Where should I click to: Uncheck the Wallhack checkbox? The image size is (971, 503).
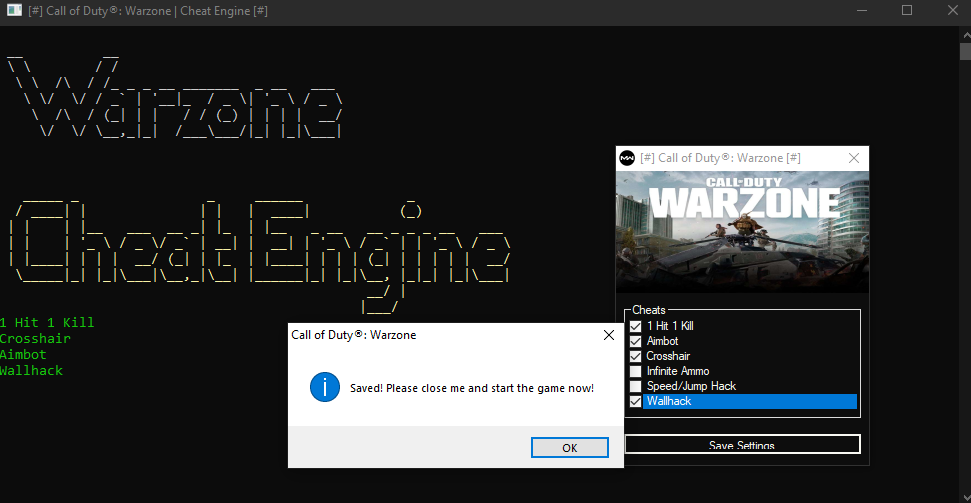click(635, 401)
